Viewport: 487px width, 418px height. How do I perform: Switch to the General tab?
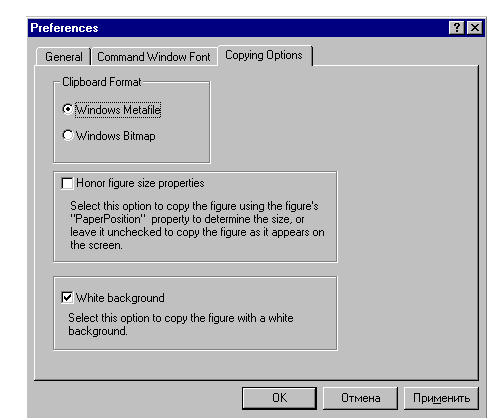point(64,57)
